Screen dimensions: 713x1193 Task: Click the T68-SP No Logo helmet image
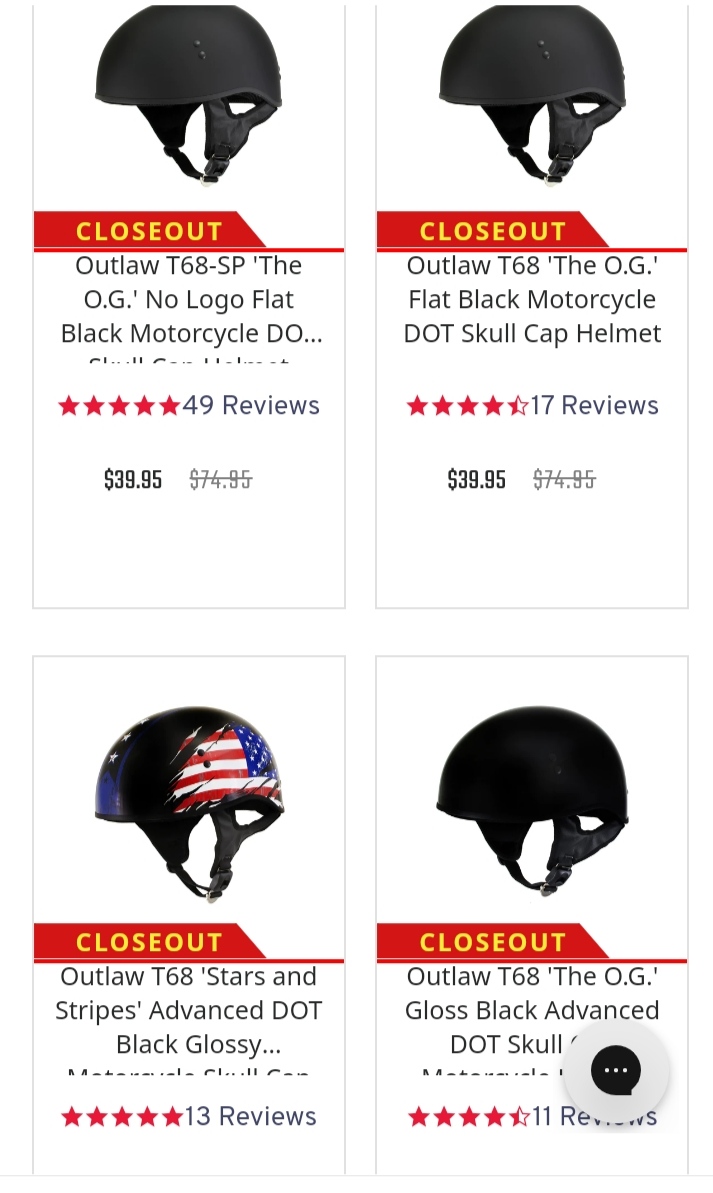[x=188, y=95]
